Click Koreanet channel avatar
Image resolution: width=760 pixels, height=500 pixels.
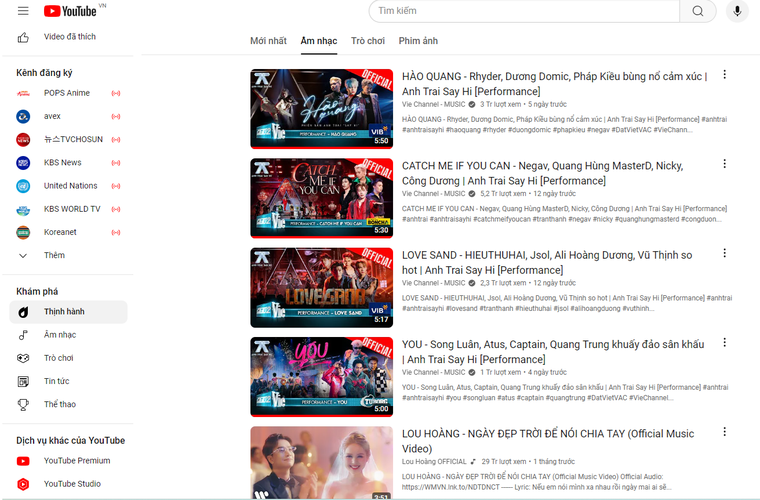(x=23, y=233)
